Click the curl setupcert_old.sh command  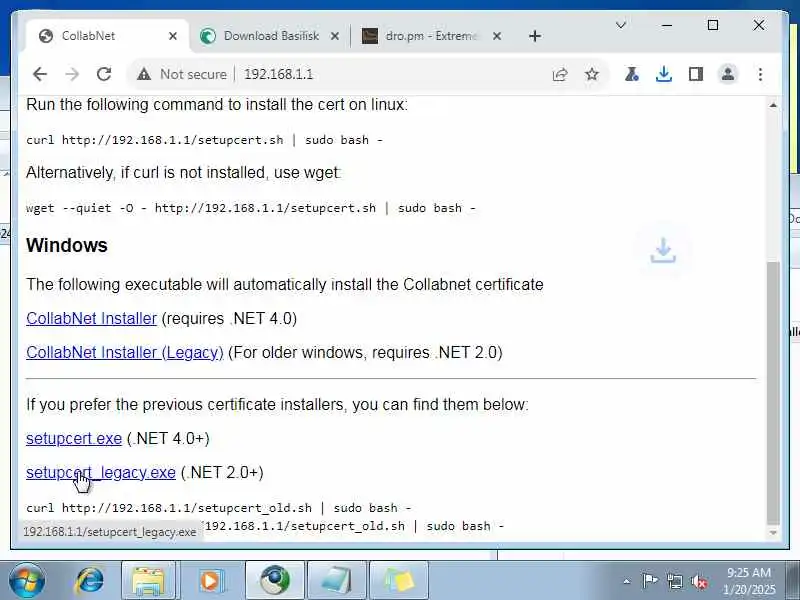coord(218,508)
